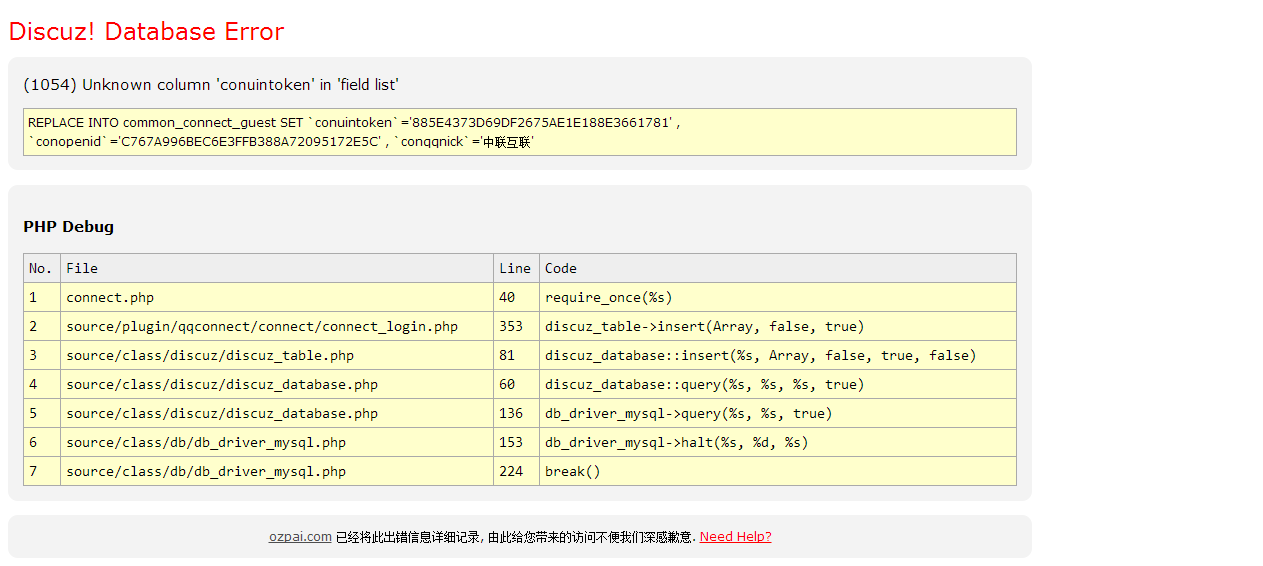Select the discuz_table.php file path cell
1263x566 pixels.
210,355
